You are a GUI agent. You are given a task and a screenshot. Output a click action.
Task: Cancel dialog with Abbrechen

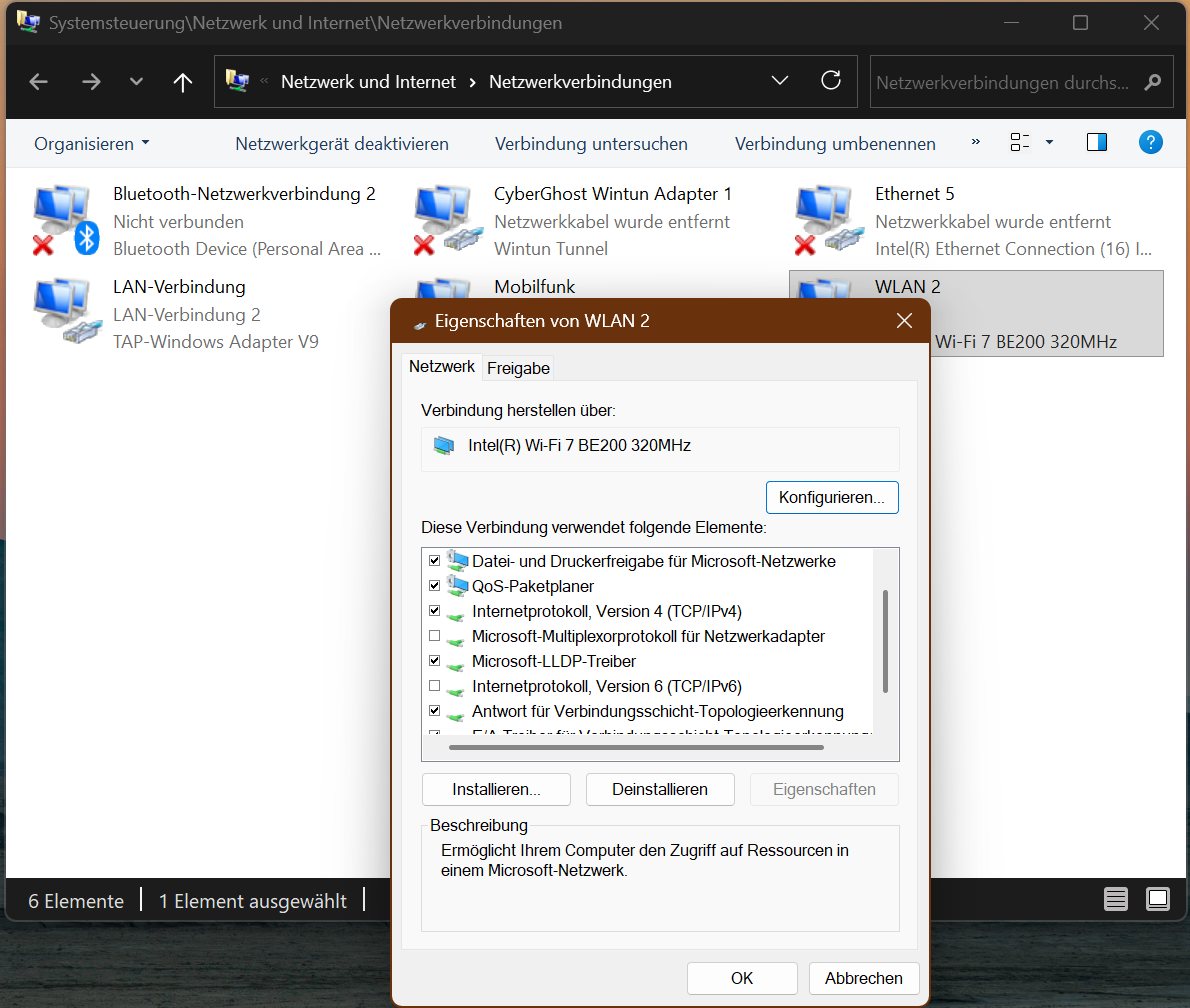coord(864,978)
